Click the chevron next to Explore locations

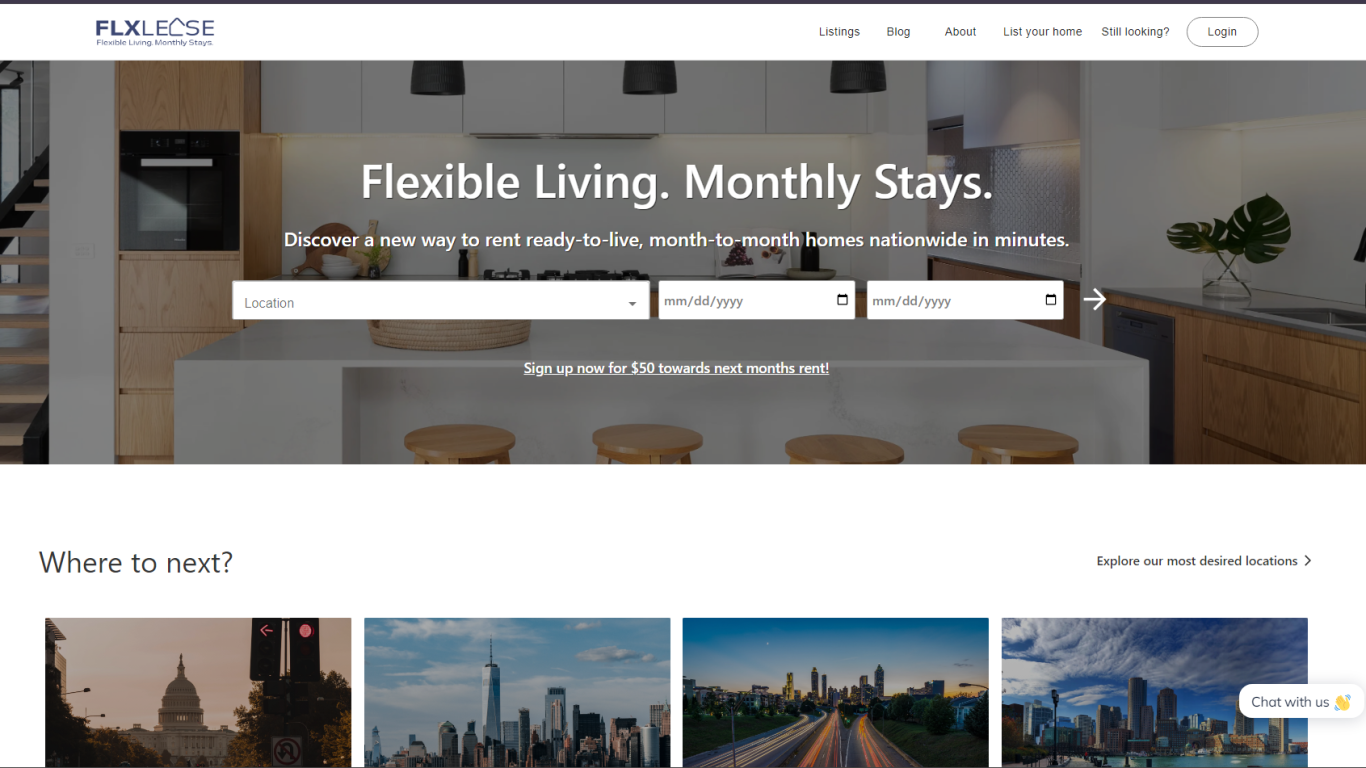1308,561
